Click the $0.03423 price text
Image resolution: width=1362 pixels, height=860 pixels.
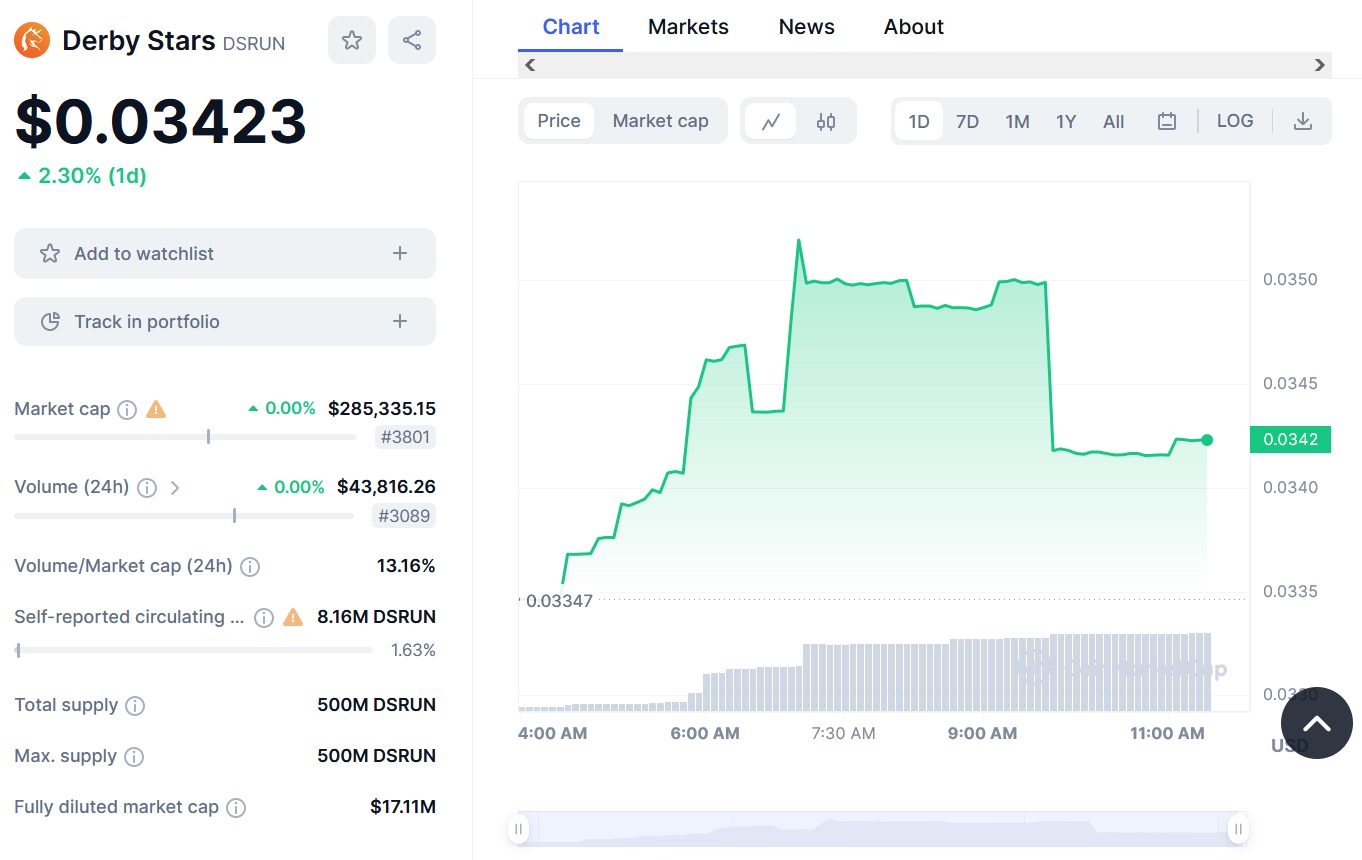(161, 121)
